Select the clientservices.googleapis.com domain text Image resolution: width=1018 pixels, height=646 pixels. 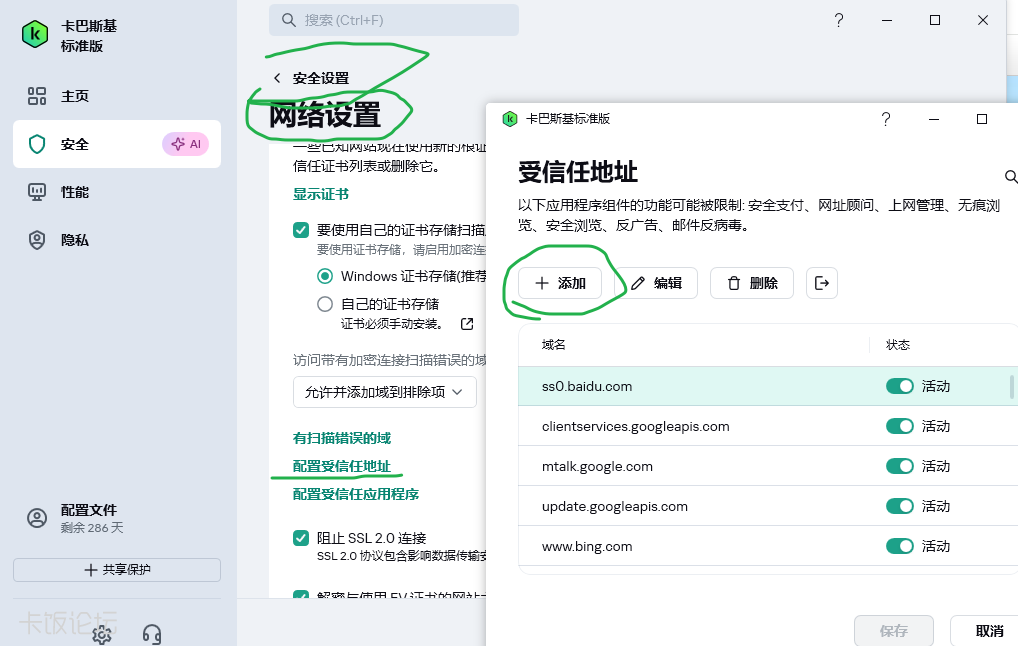click(636, 427)
